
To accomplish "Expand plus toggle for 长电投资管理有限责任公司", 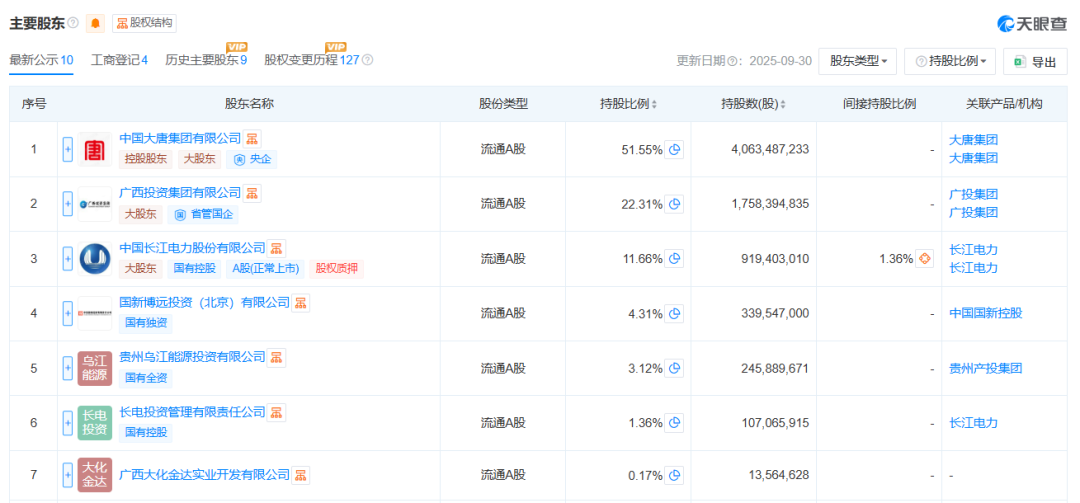I will [68, 423].
